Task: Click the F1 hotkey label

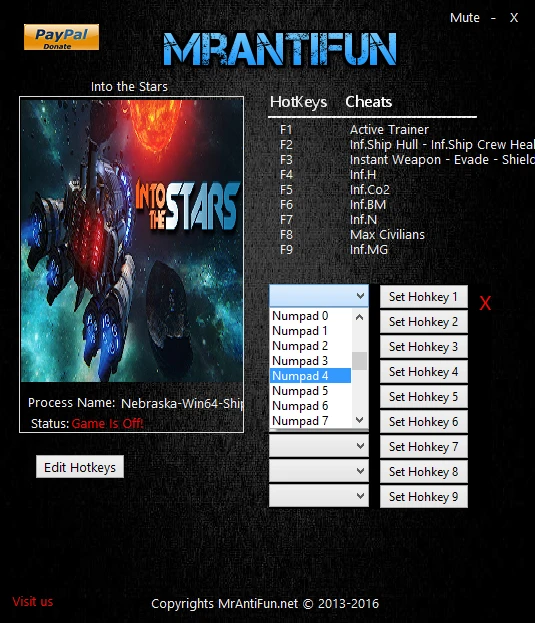Action: (x=286, y=130)
